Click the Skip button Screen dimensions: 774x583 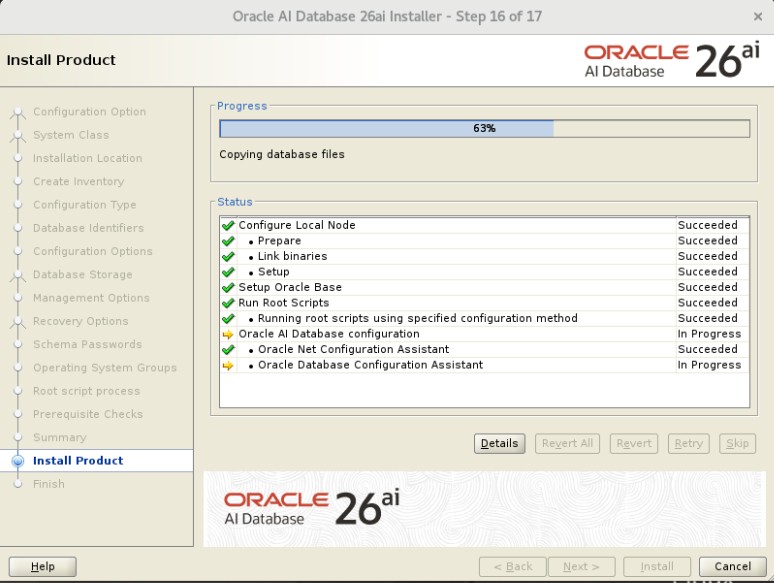pos(737,443)
